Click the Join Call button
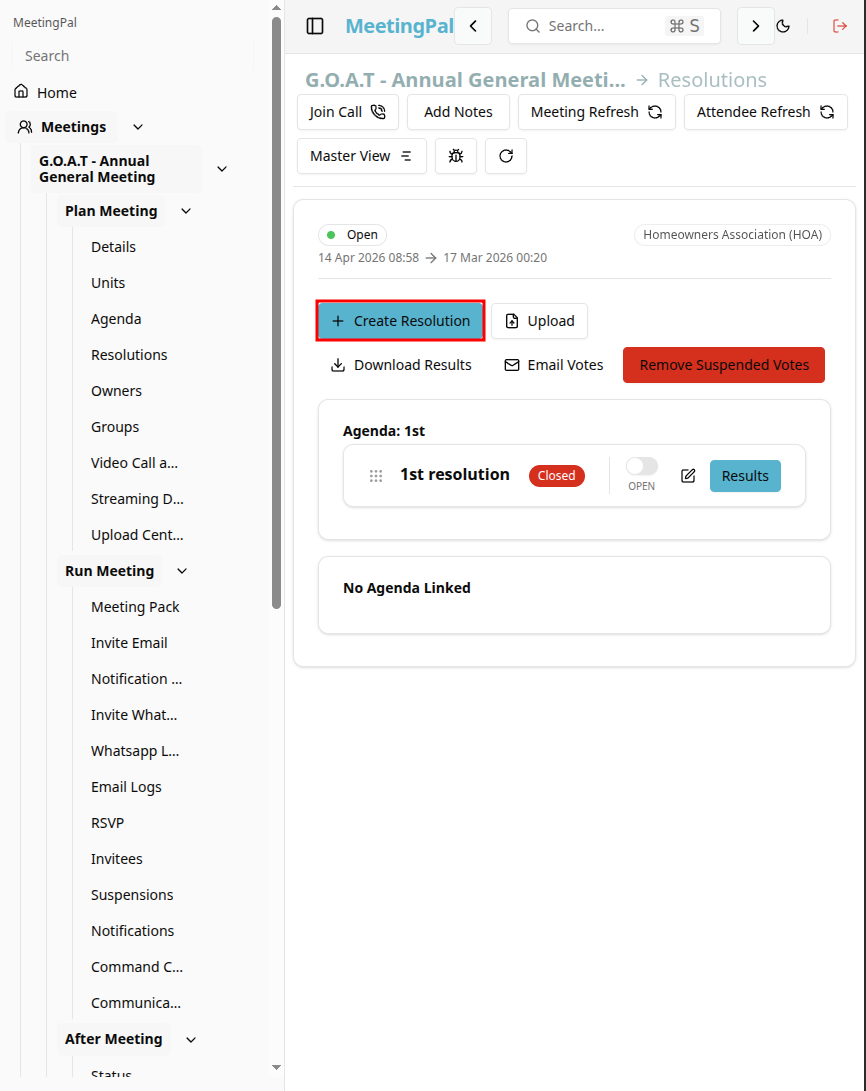The image size is (866, 1091). (348, 112)
